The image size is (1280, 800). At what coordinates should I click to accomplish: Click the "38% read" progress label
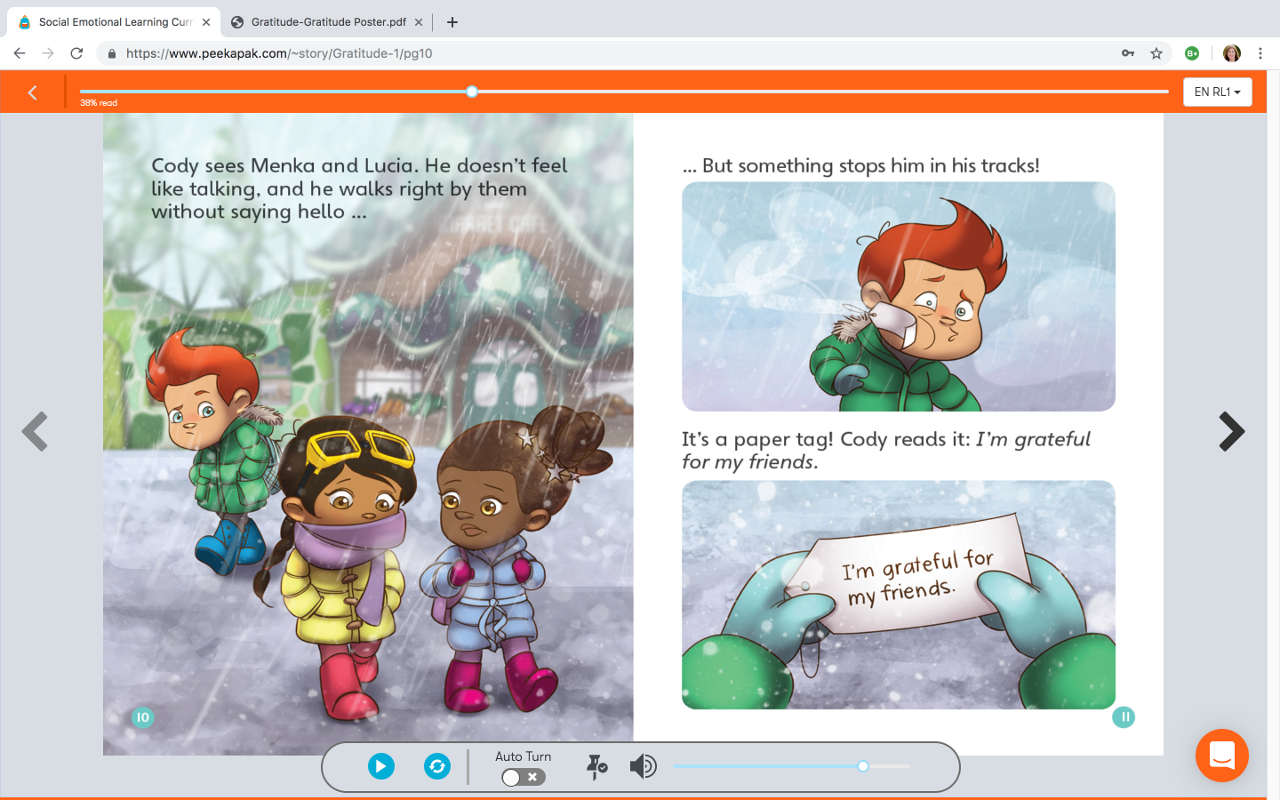(x=98, y=103)
